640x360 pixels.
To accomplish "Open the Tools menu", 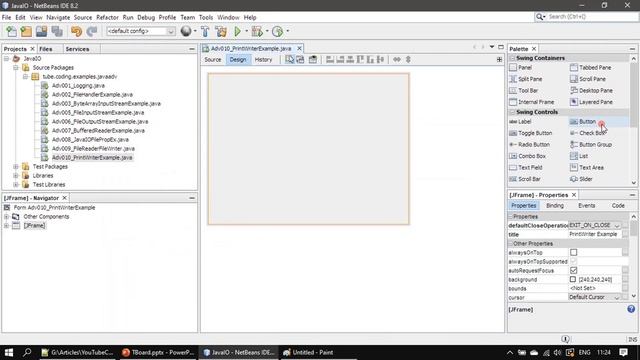I will click(x=206, y=18).
